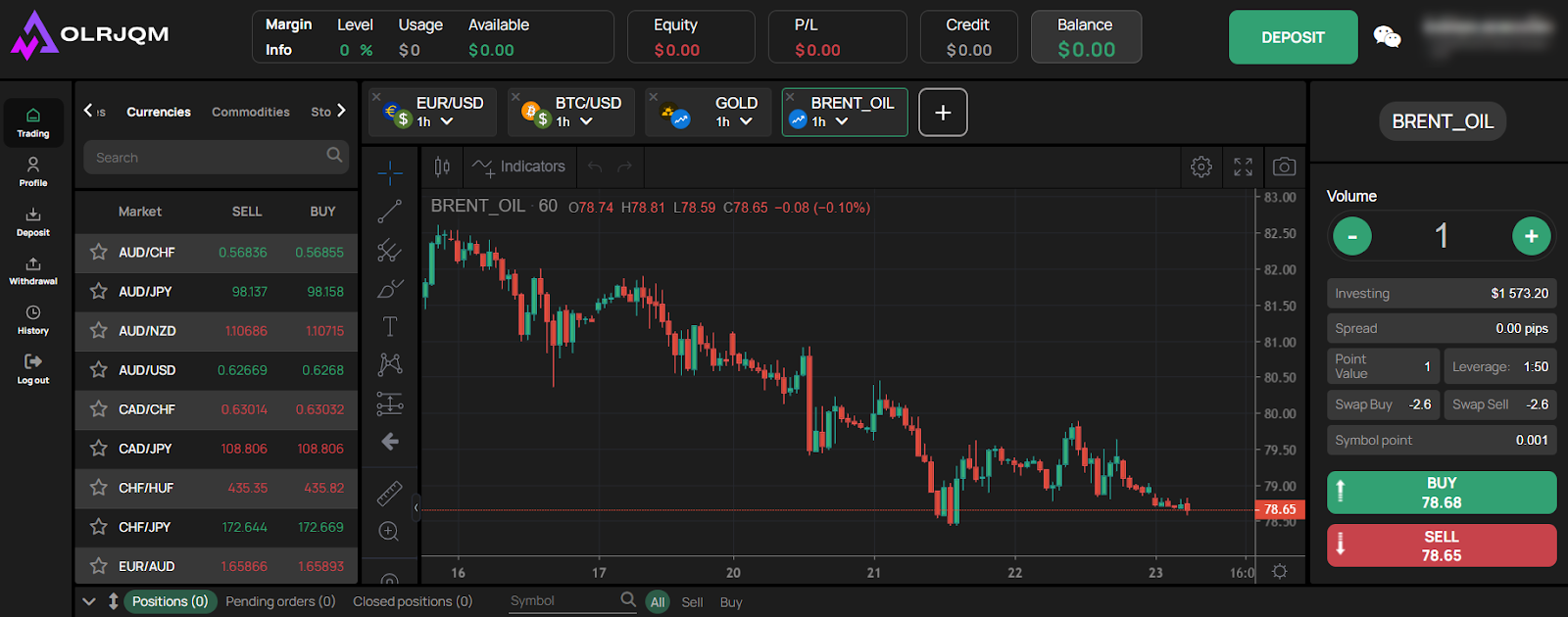Select the text annotation tool
Image resolution: width=1568 pixels, height=617 pixels.
(390, 326)
